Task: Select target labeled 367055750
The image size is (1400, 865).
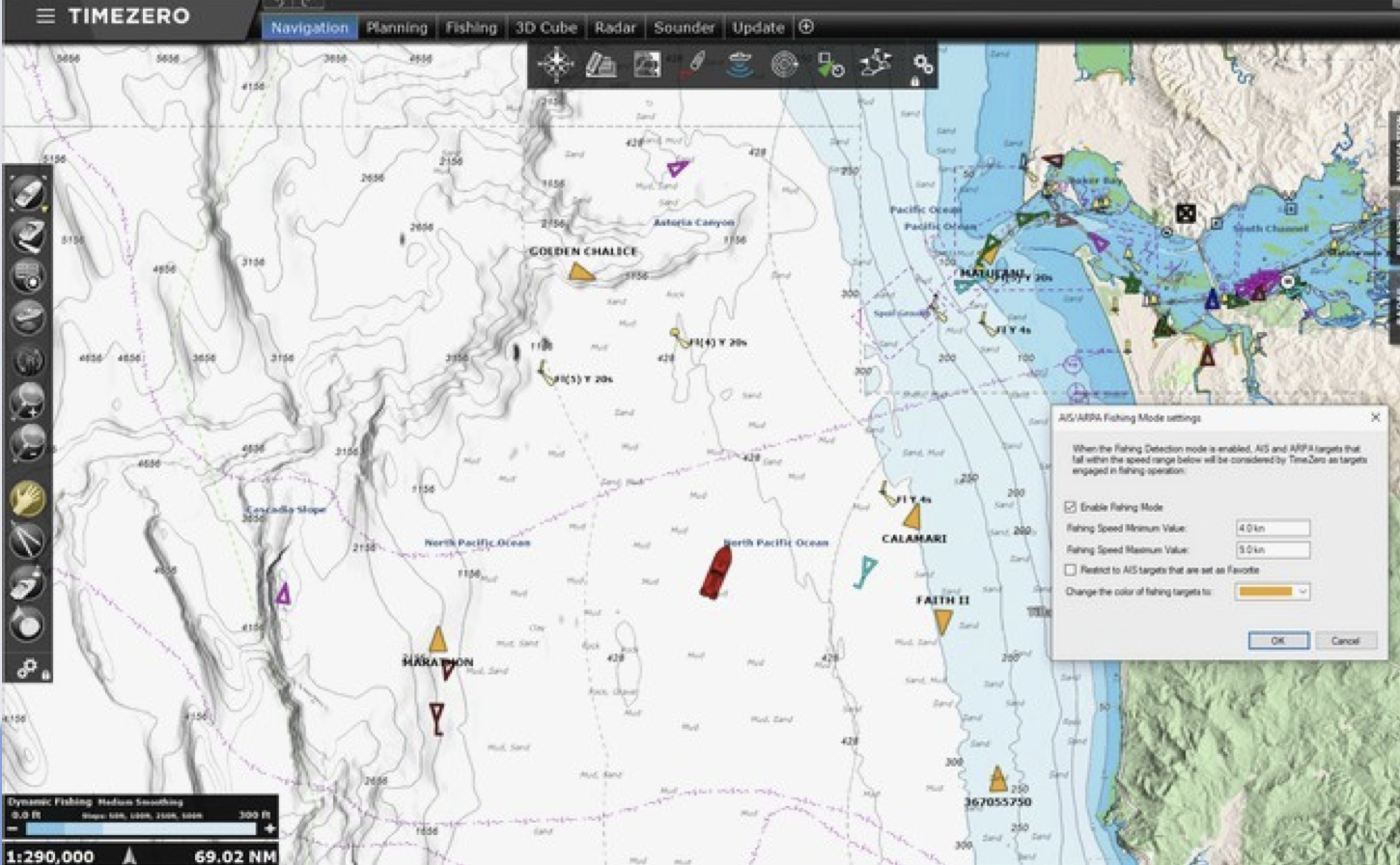Action: point(998,779)
